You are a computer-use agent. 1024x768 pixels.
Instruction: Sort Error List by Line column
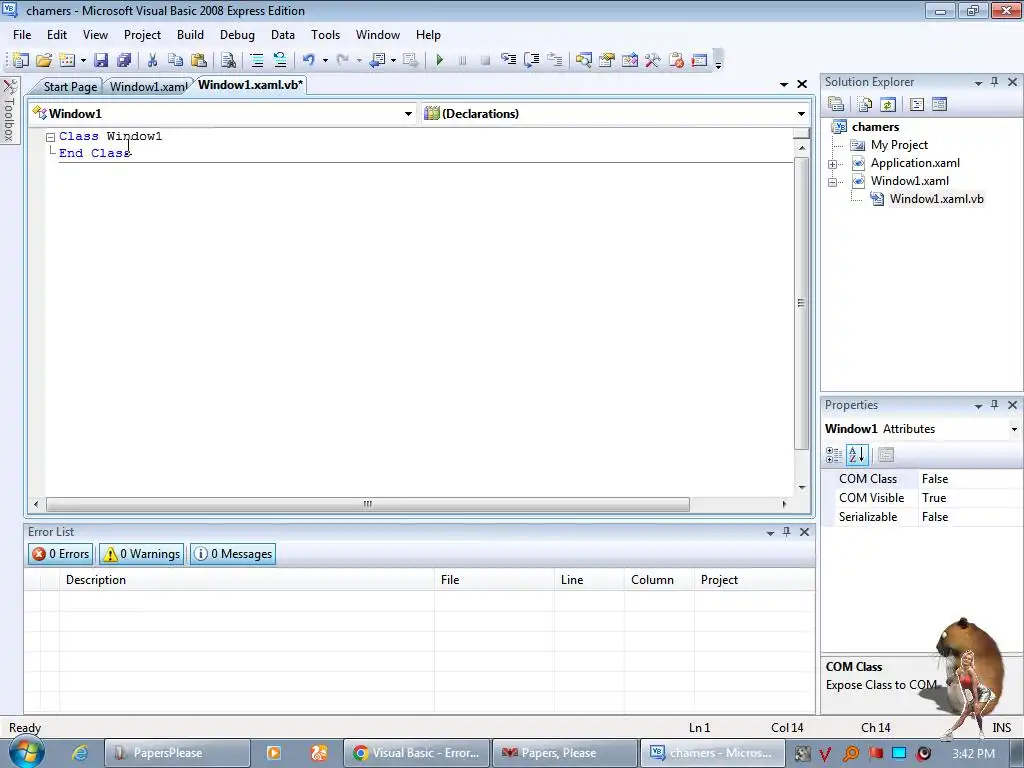point(589,580)
